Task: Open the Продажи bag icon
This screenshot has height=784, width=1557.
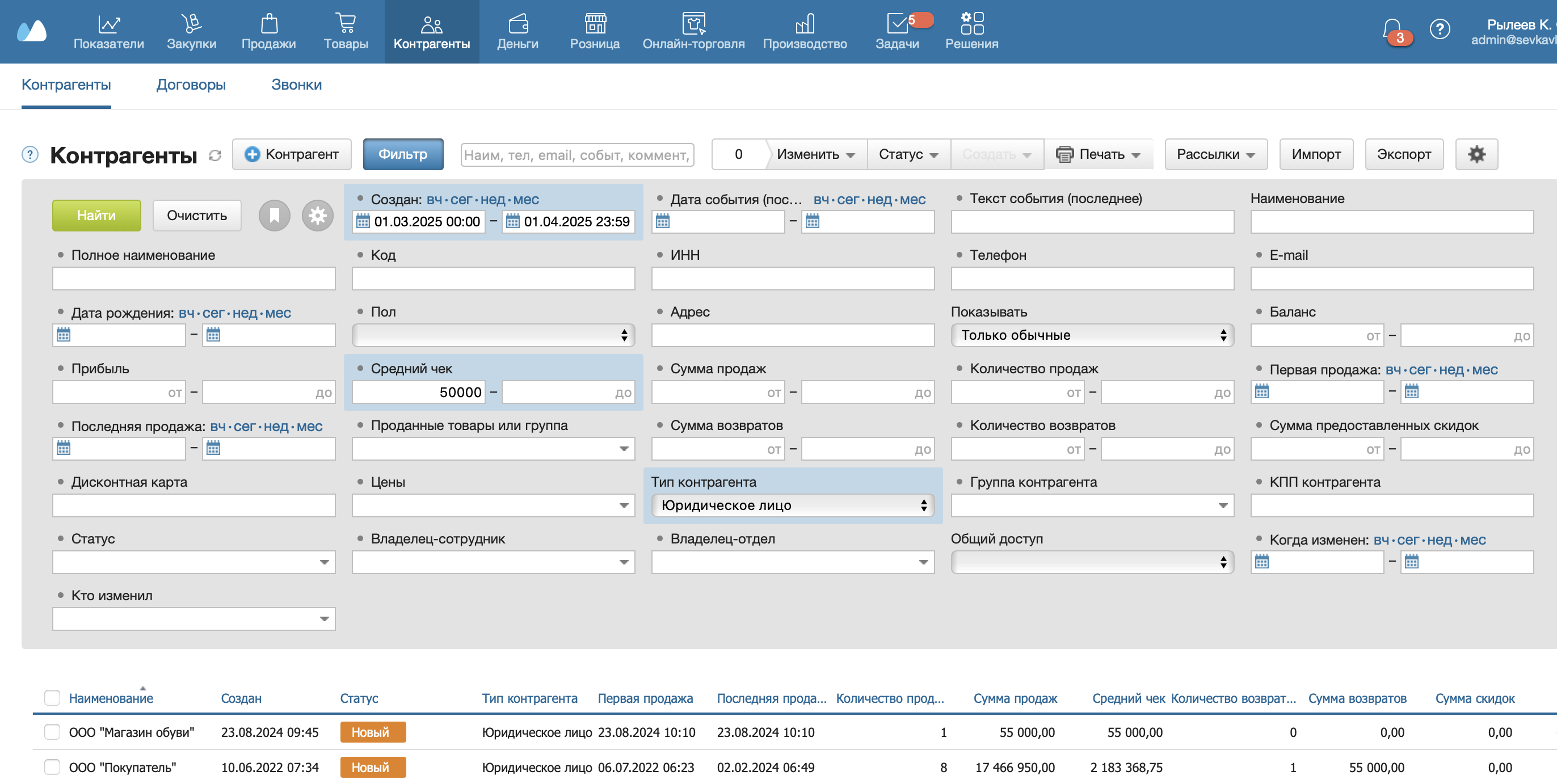Action: point(269,24)
